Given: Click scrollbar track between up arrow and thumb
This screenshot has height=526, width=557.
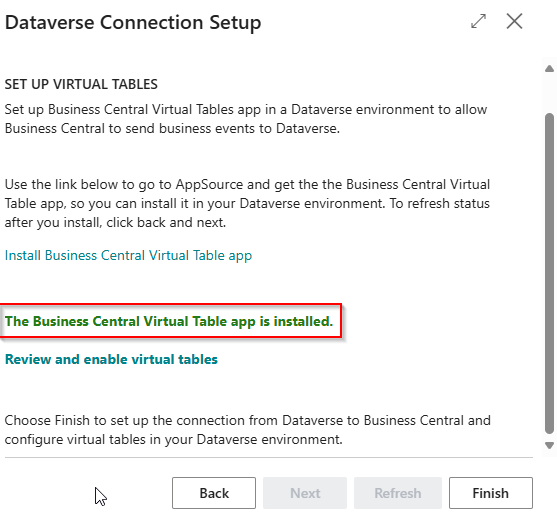Looking at the screenshot, I should pyautogui.click(x=550, y=93).
